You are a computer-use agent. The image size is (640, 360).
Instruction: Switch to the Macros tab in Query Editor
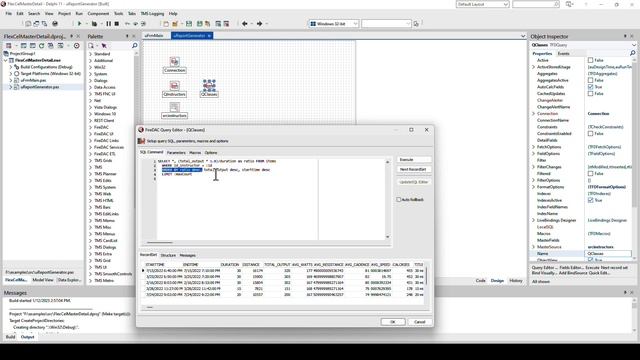(x=195, y=153)
